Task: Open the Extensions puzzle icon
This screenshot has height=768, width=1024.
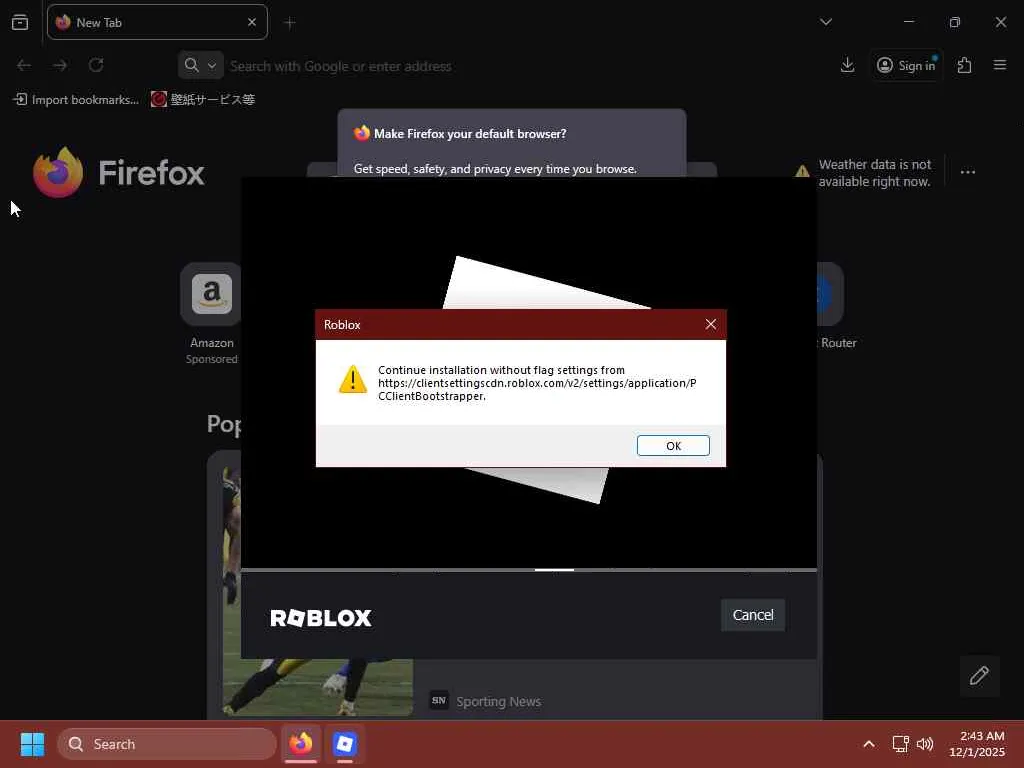Action: click(964, 65)
